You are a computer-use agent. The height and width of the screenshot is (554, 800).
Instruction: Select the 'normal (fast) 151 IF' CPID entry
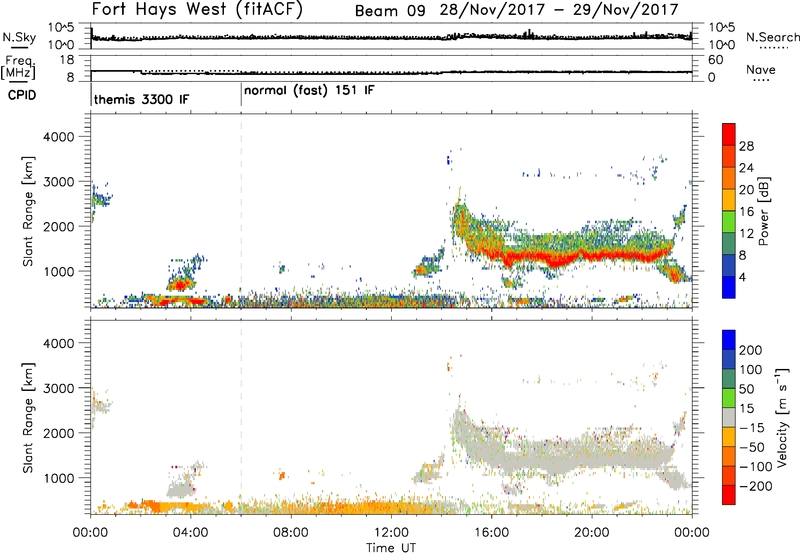[309, 91]
